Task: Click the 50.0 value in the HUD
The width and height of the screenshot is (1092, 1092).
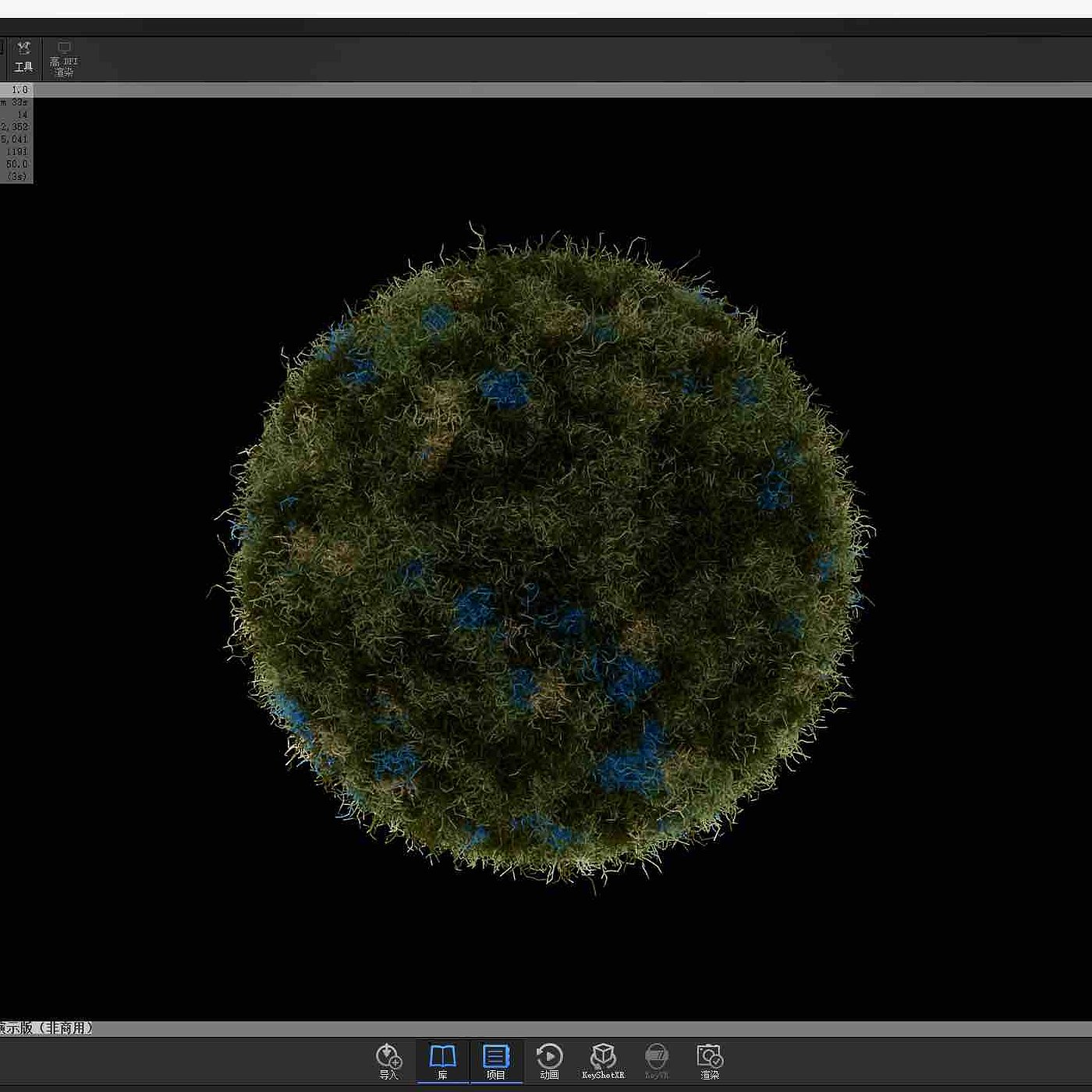Action: tap(17, 165)
